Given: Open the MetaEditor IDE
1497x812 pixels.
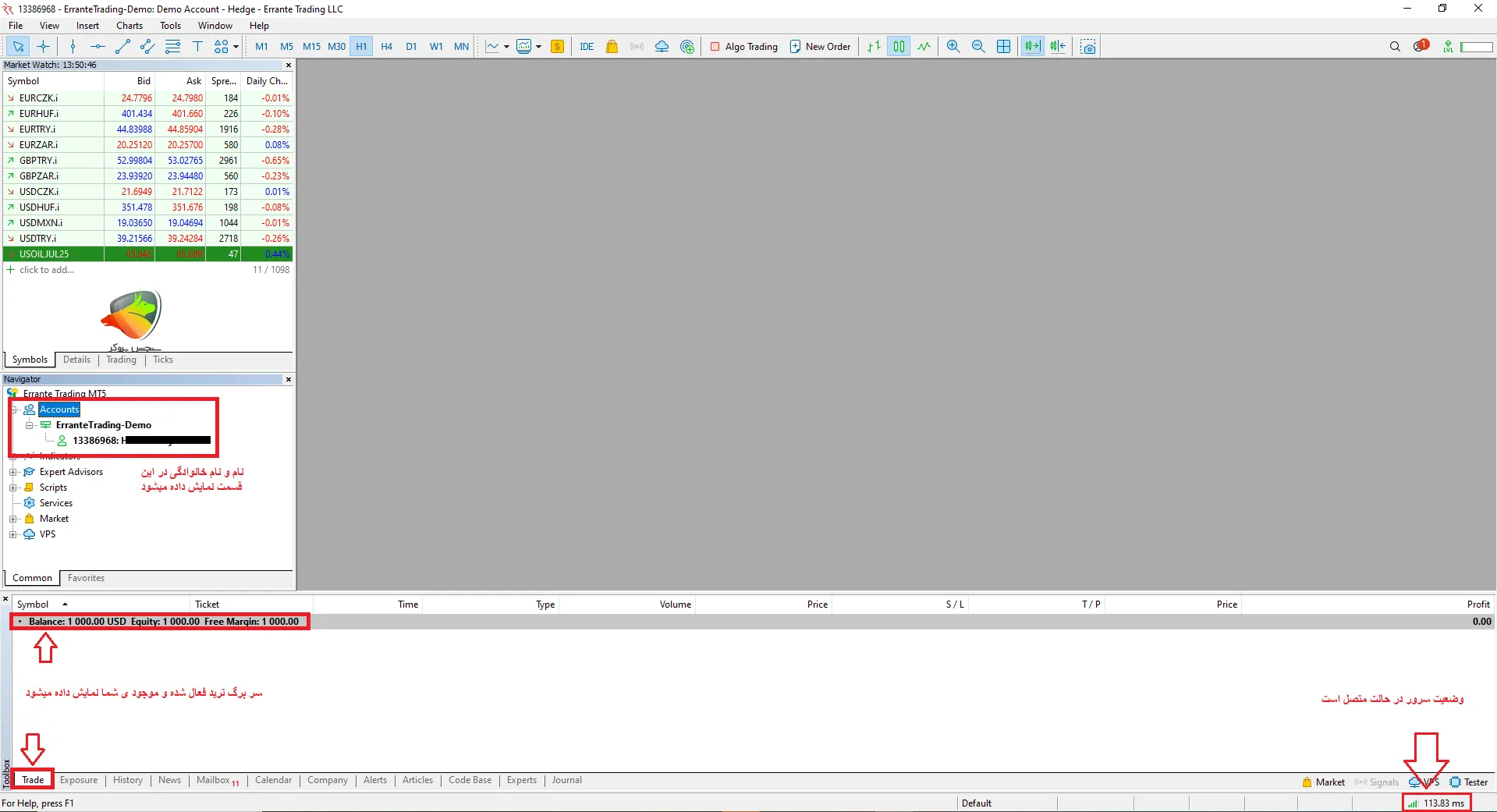Looking at the screenshot, I should pyautogui.click(x=587, y=47).
